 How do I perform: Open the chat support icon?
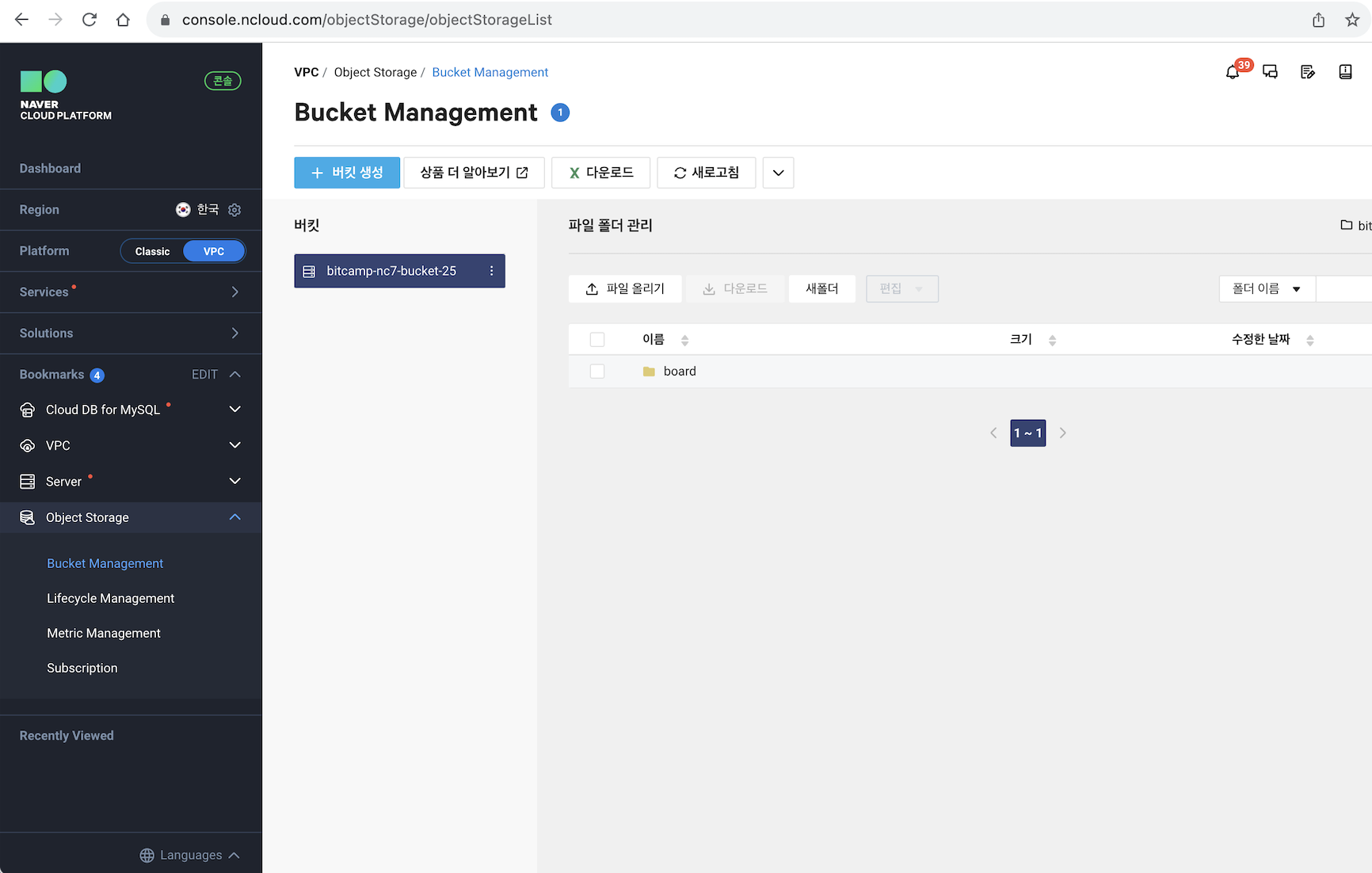point(1270,72)
